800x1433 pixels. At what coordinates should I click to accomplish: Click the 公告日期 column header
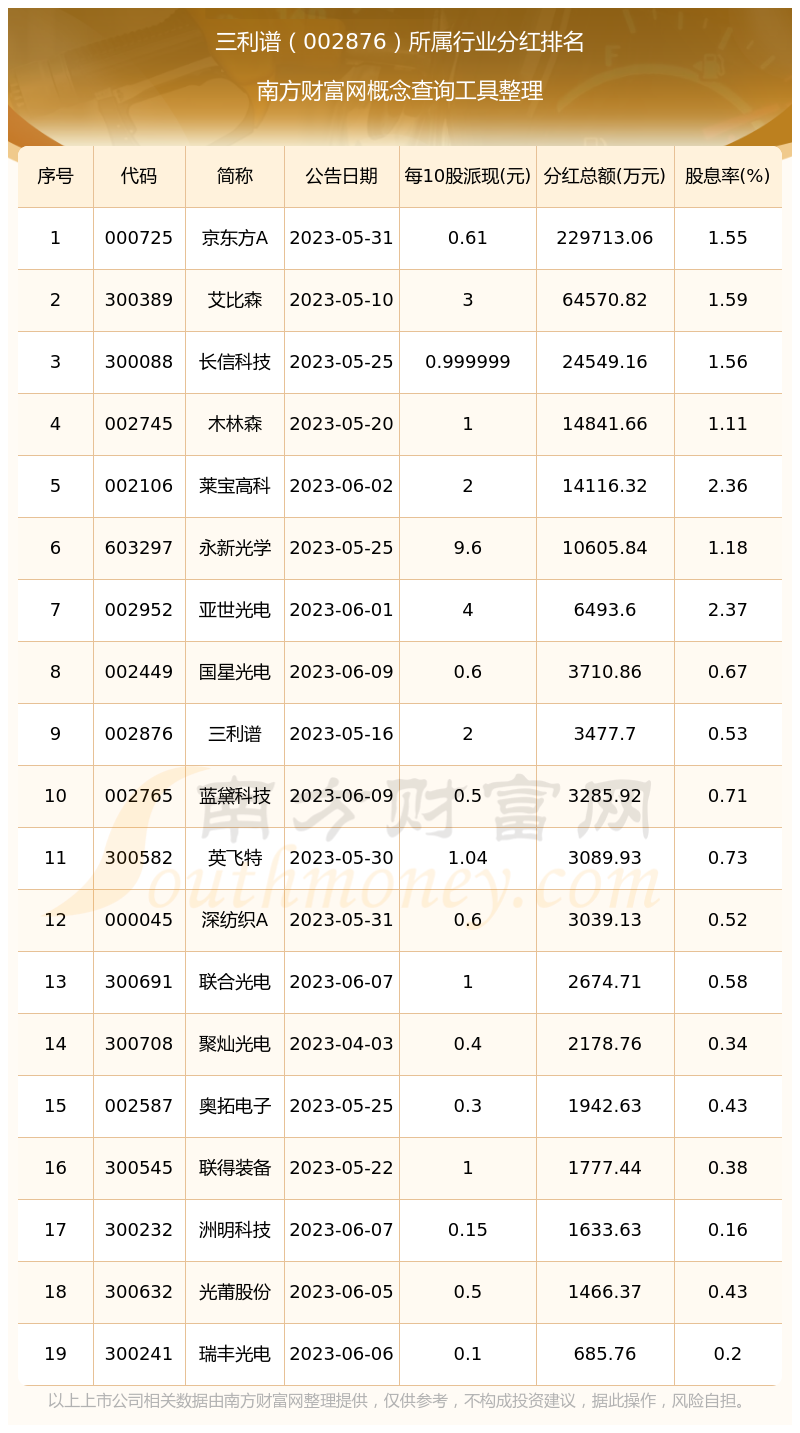click(342, 176)
